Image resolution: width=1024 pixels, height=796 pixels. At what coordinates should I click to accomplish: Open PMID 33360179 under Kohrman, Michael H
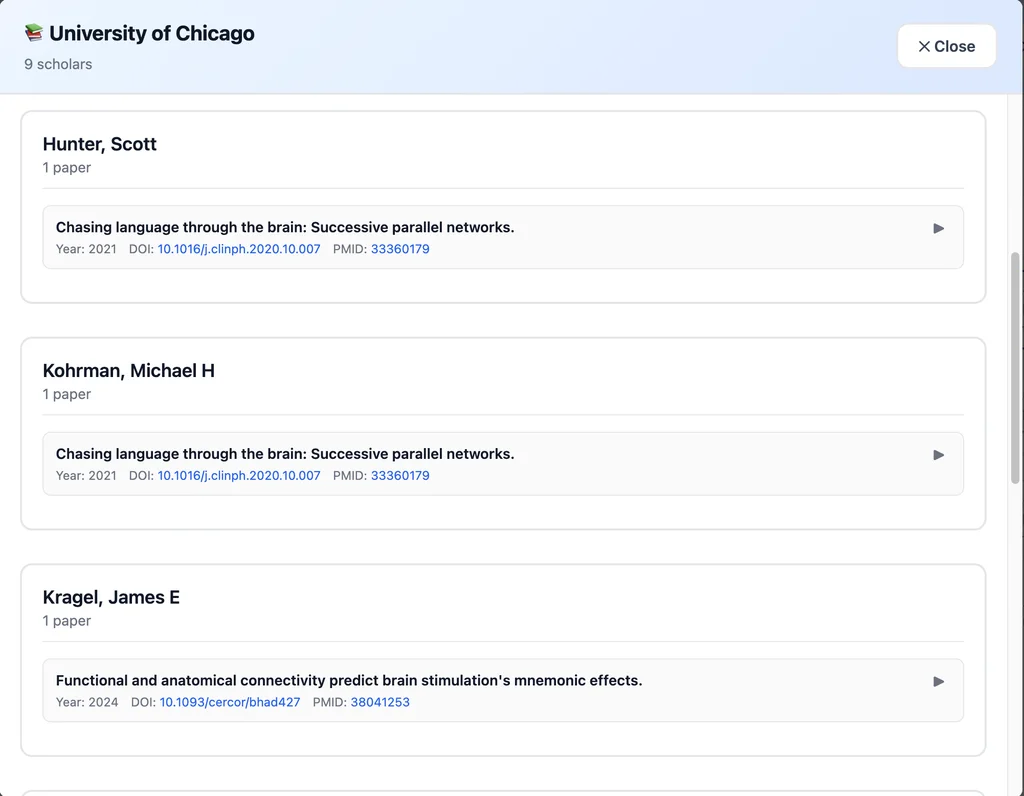coord(400,475)
